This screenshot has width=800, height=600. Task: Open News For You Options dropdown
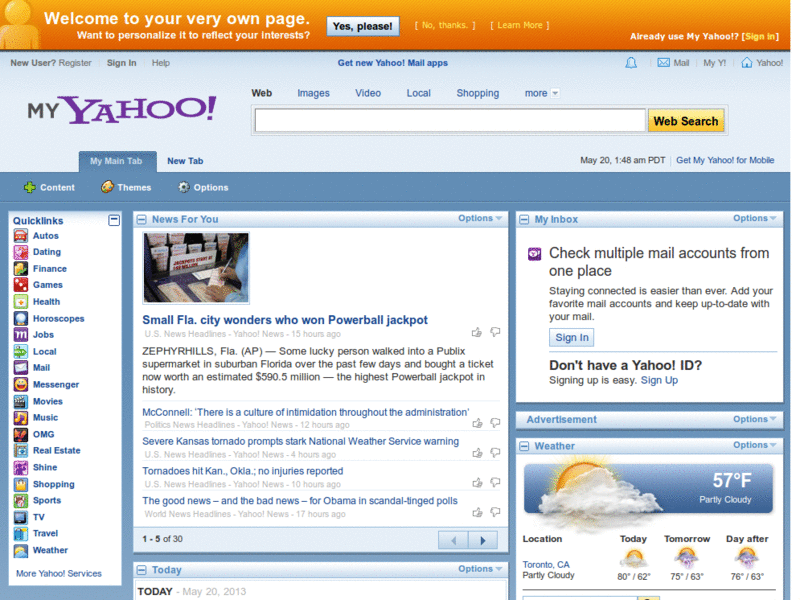coord(480,218)
